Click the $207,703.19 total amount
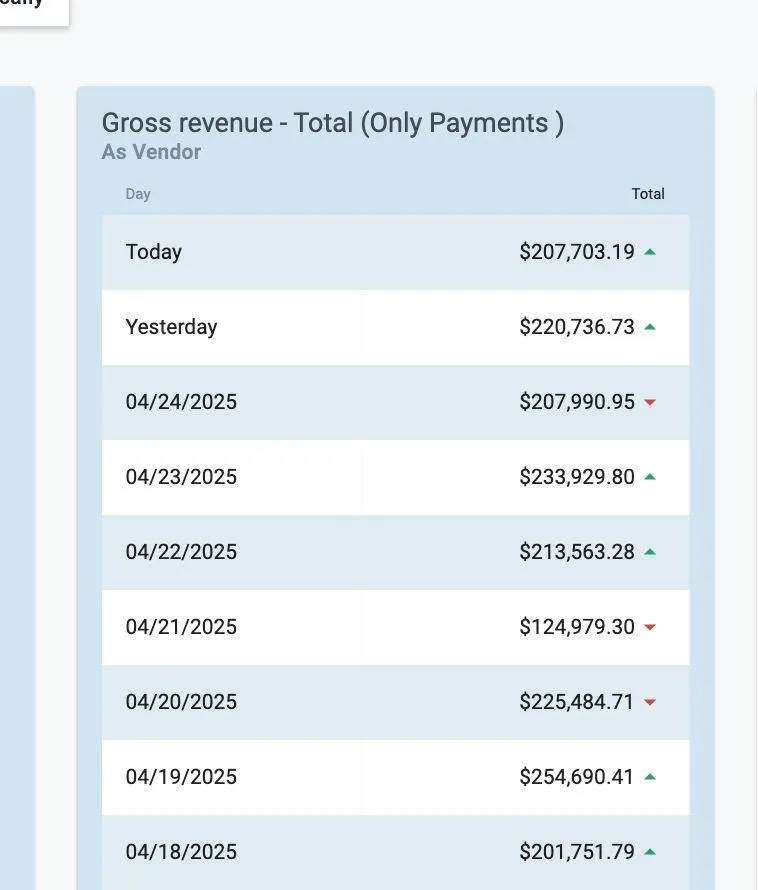This screenshot has width=758, height=890. pos(576,252)
